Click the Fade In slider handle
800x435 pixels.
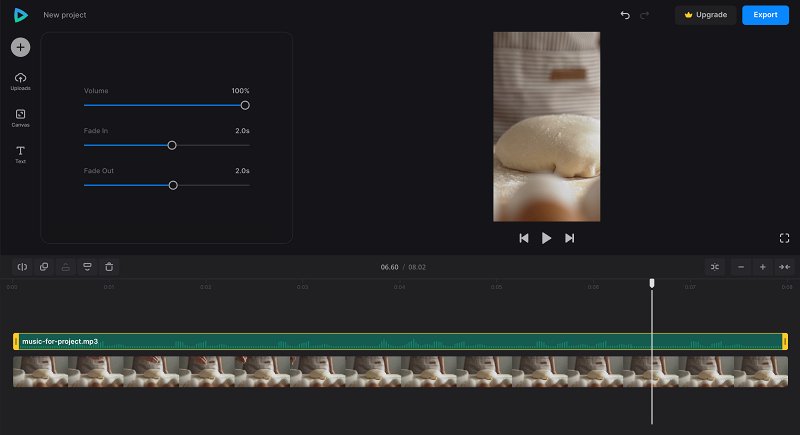172,145
